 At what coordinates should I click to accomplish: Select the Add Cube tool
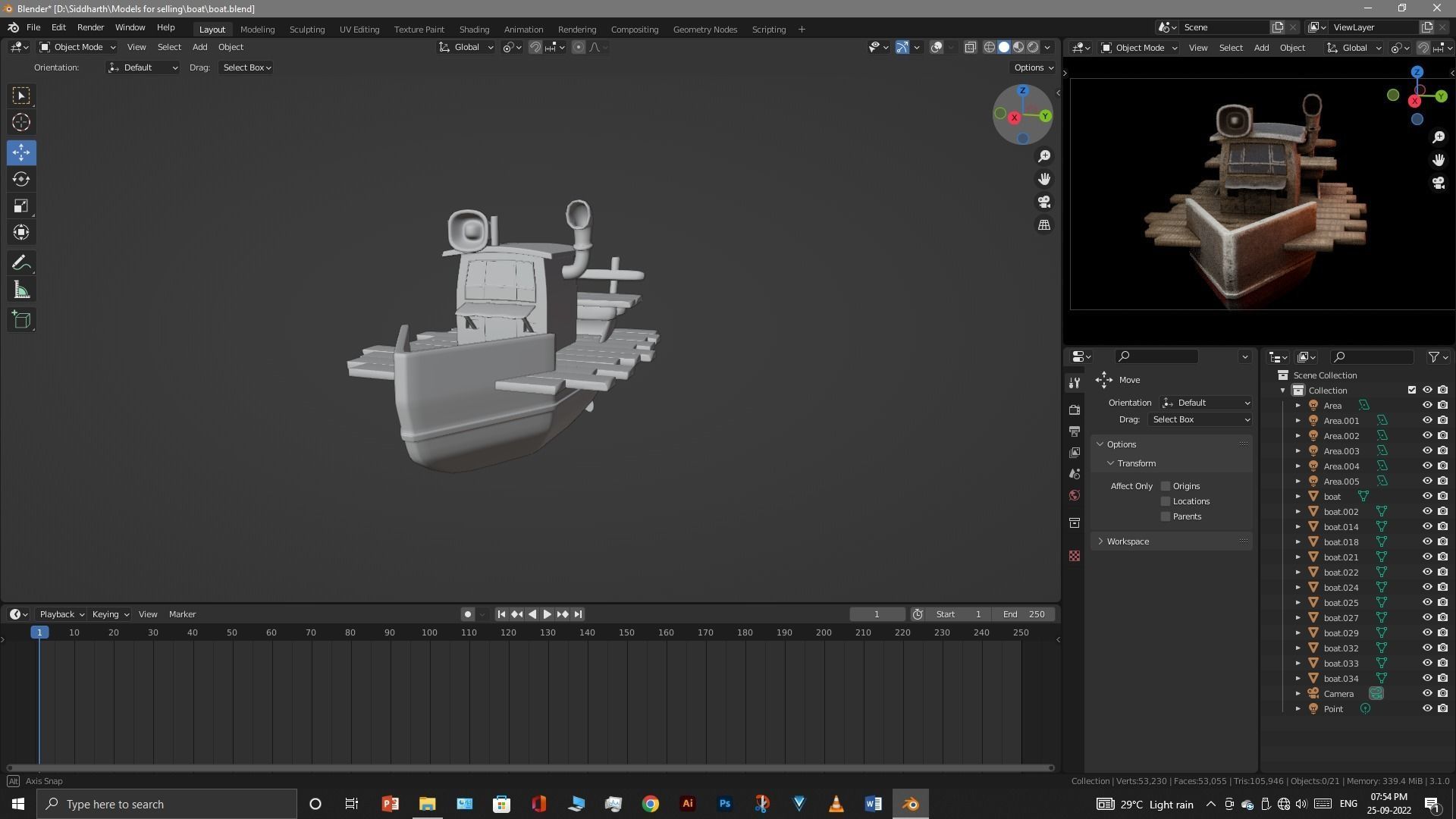[21, 320]
